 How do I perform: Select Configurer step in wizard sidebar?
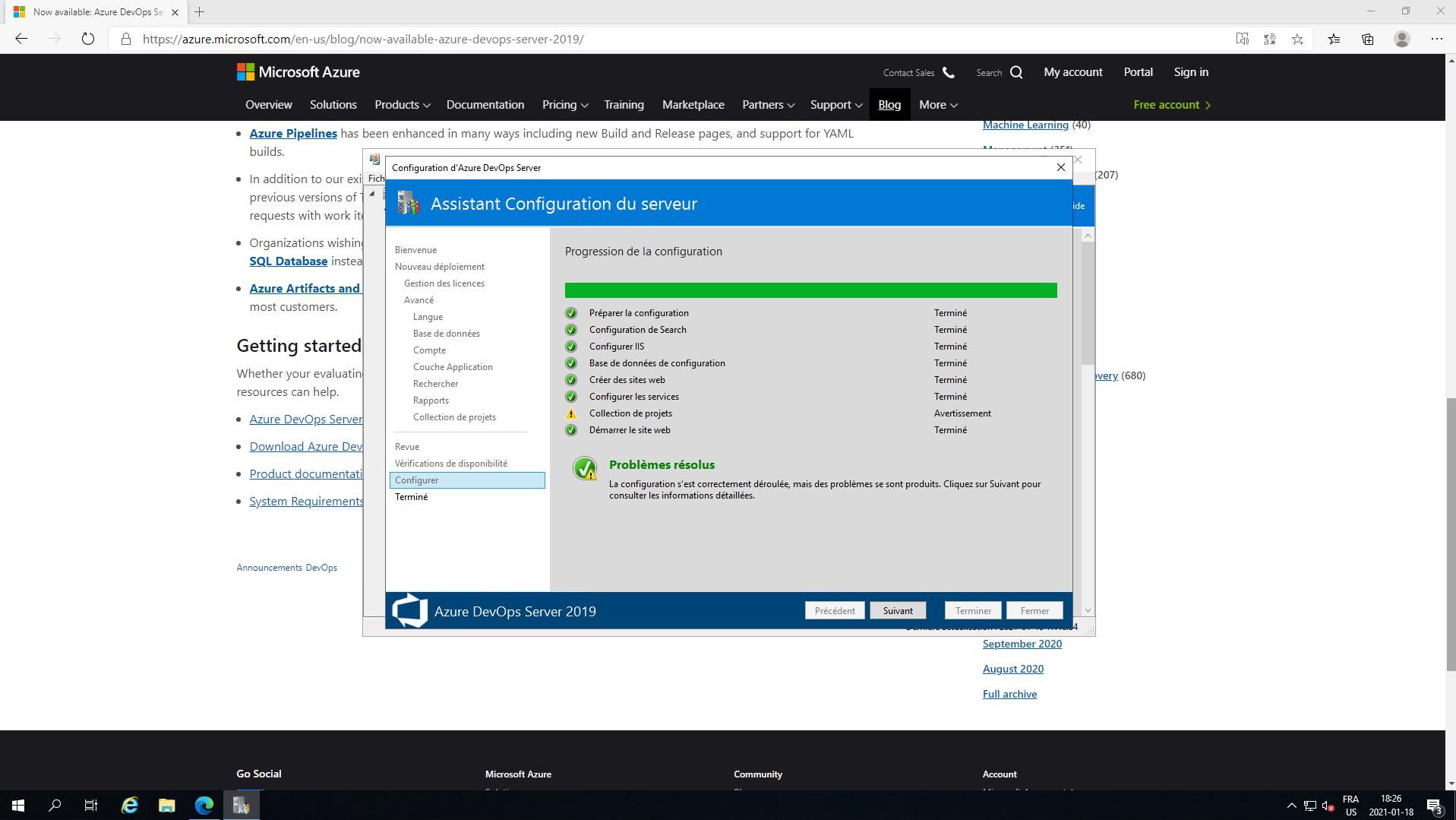click(x=466, y=480)
